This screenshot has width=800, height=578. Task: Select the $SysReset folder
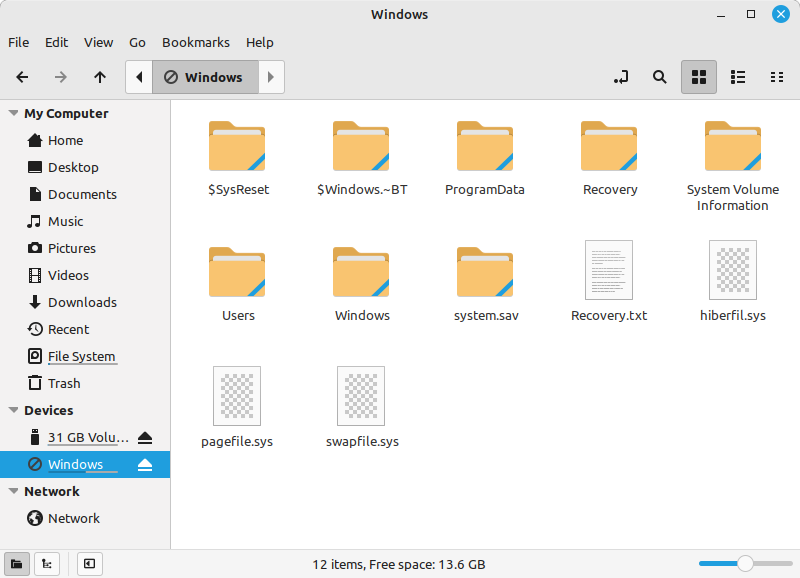click(x=237, y=159)
